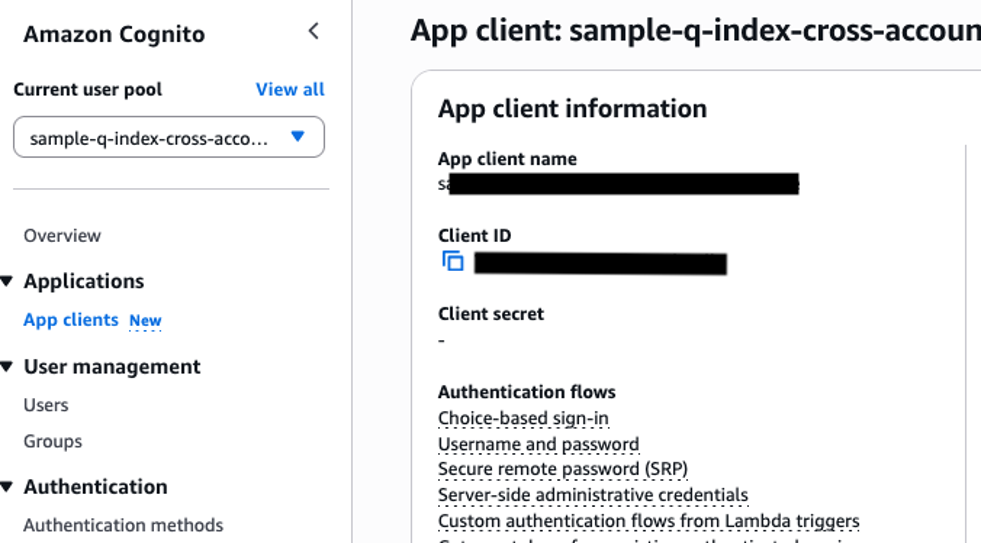This screenshot has height=544, width=982.
Task: Open the current user pool dropdown
Action: pyautogui.click(x=169, y=137)
